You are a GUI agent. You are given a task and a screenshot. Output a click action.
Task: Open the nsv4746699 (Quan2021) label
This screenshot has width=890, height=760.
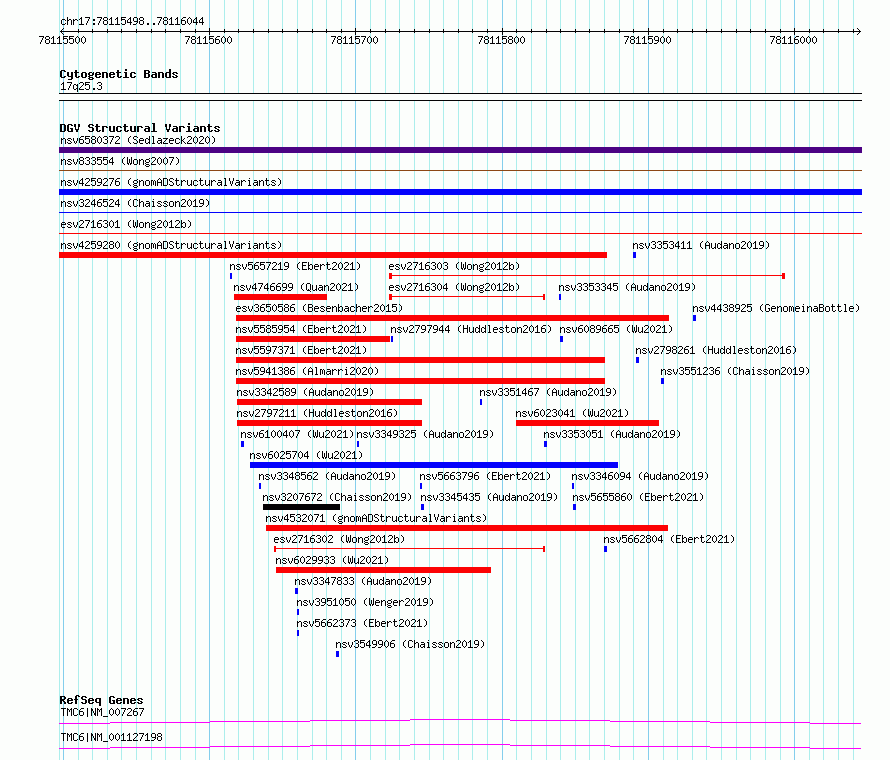pyautogui.click(x=296, y=287)
